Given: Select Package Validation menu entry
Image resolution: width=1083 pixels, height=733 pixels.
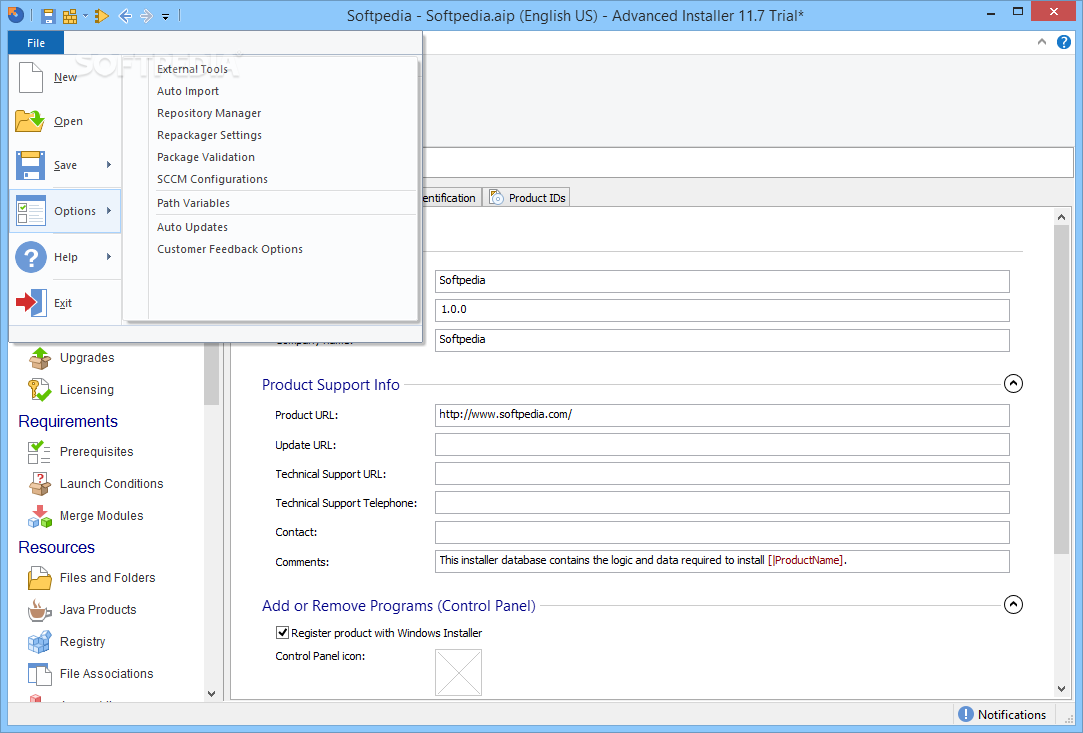Looking at the screenshot, I should pyautogui.click(x=206, y=158).
